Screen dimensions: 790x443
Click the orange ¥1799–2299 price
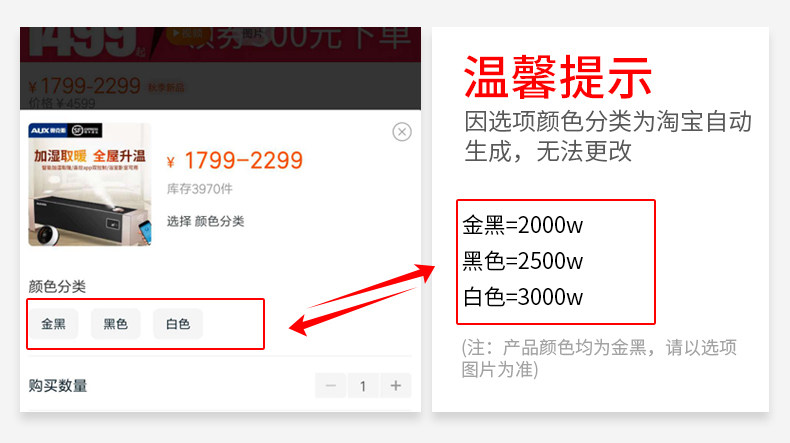click(x=235, y=161)
